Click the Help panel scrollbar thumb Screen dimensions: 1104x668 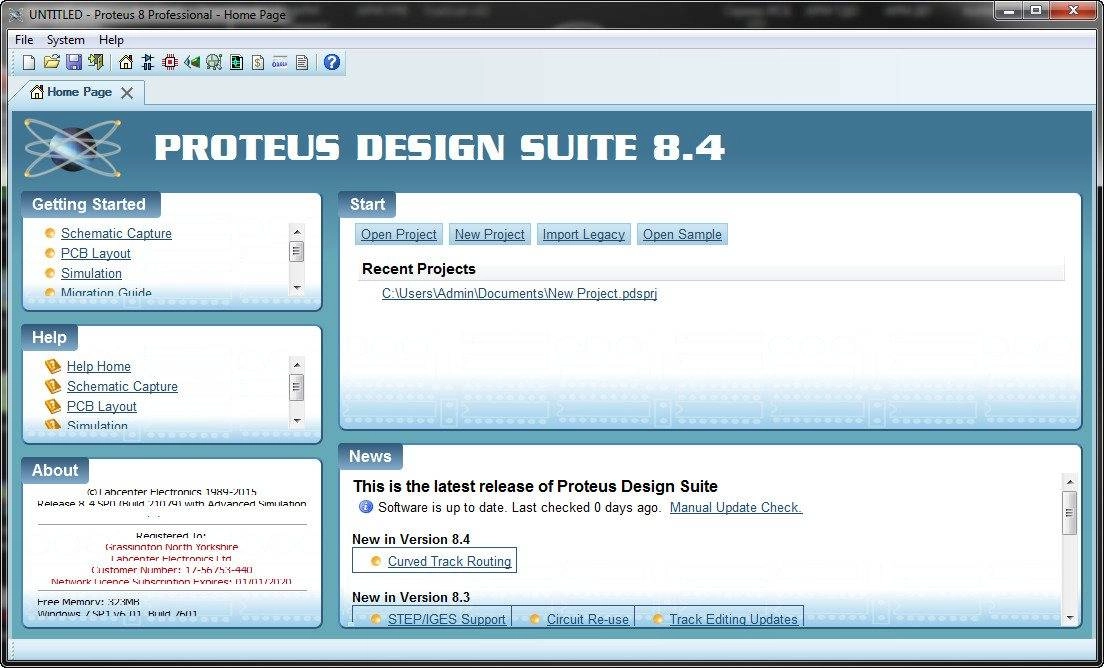(296, 386)
